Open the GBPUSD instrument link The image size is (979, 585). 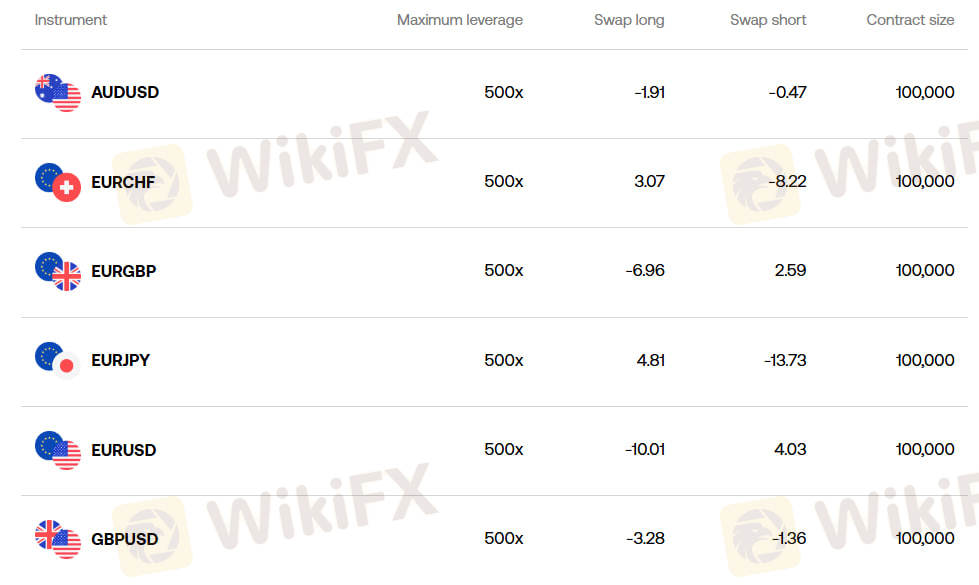124,539
